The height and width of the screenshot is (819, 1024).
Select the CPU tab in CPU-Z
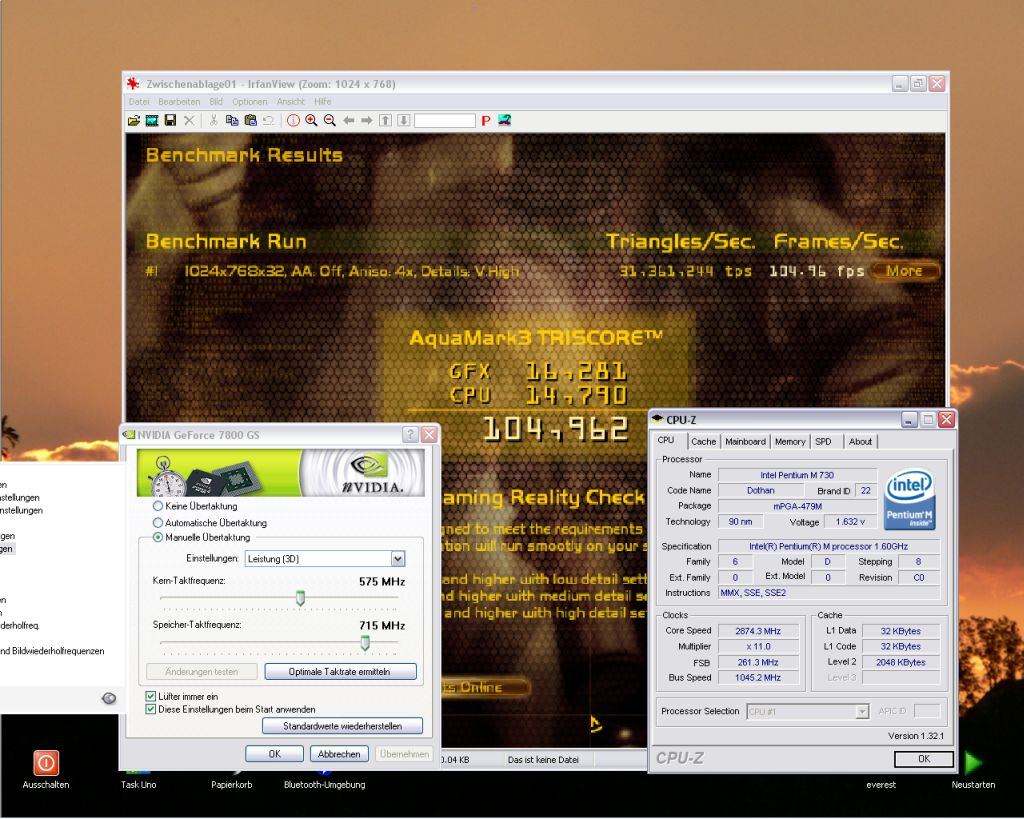(x=666, y=441)
